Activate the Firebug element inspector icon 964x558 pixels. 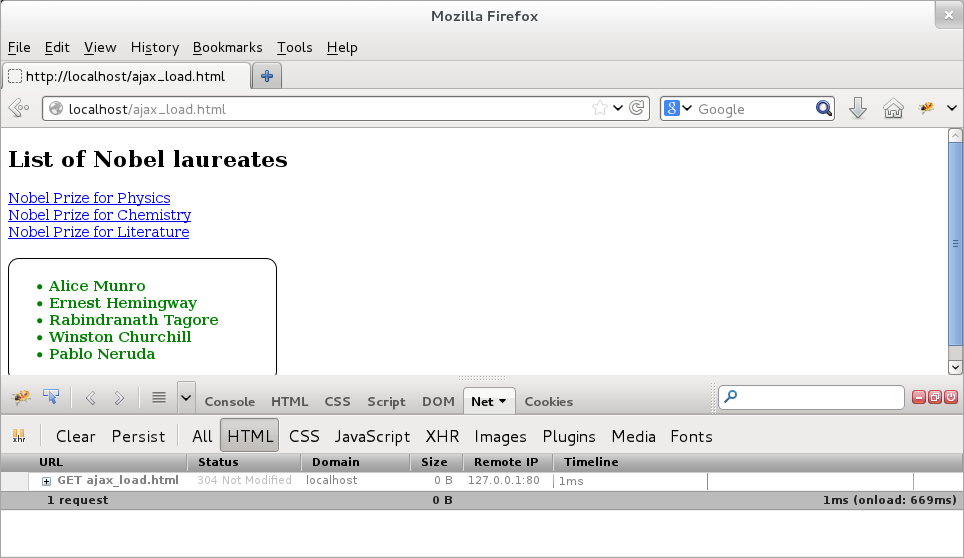[51, 399]
